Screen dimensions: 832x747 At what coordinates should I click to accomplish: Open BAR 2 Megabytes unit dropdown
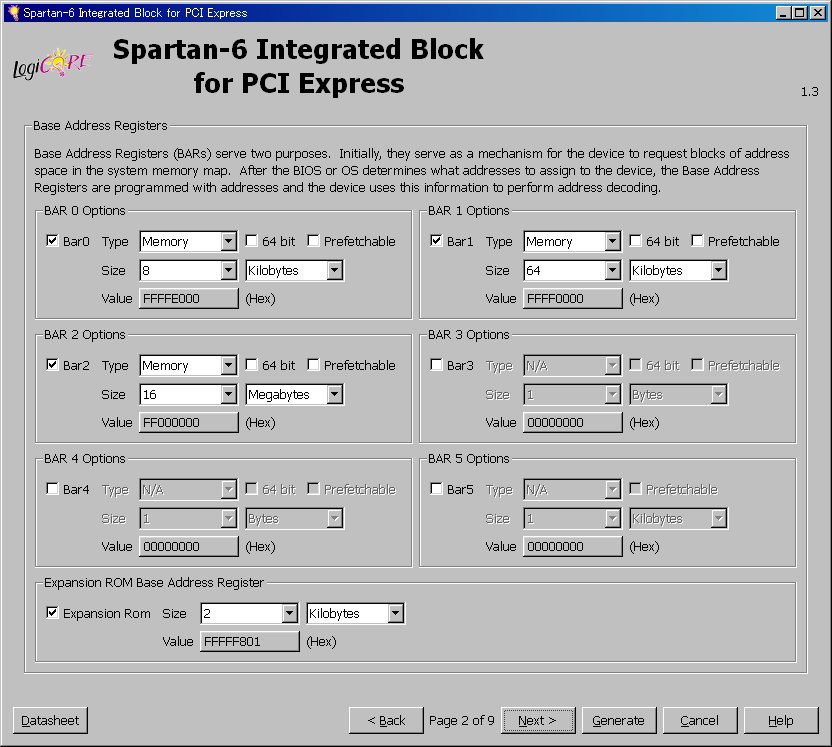tap(334, 395)
